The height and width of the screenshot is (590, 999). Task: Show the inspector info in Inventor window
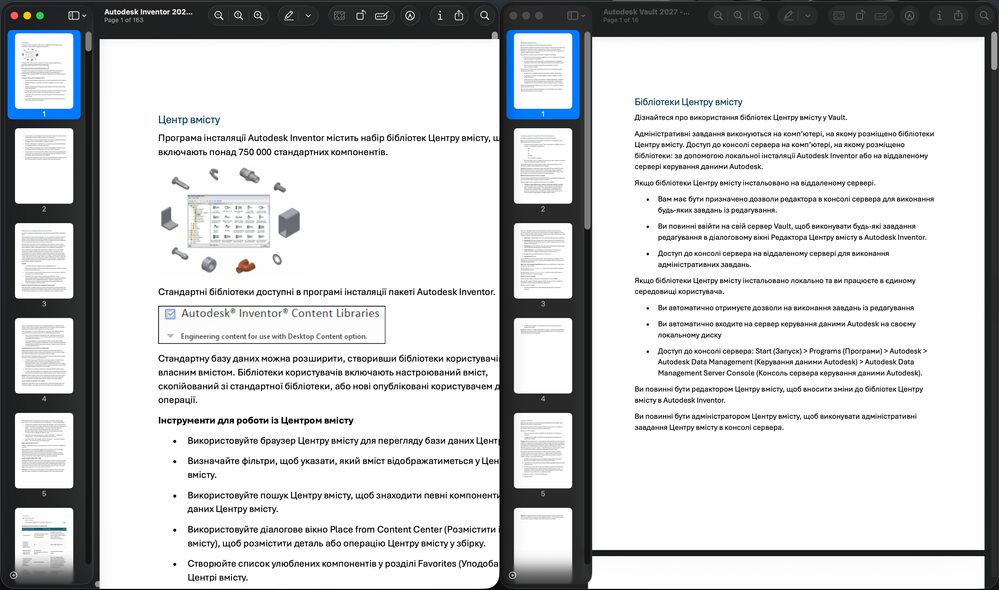pos(440,16)
